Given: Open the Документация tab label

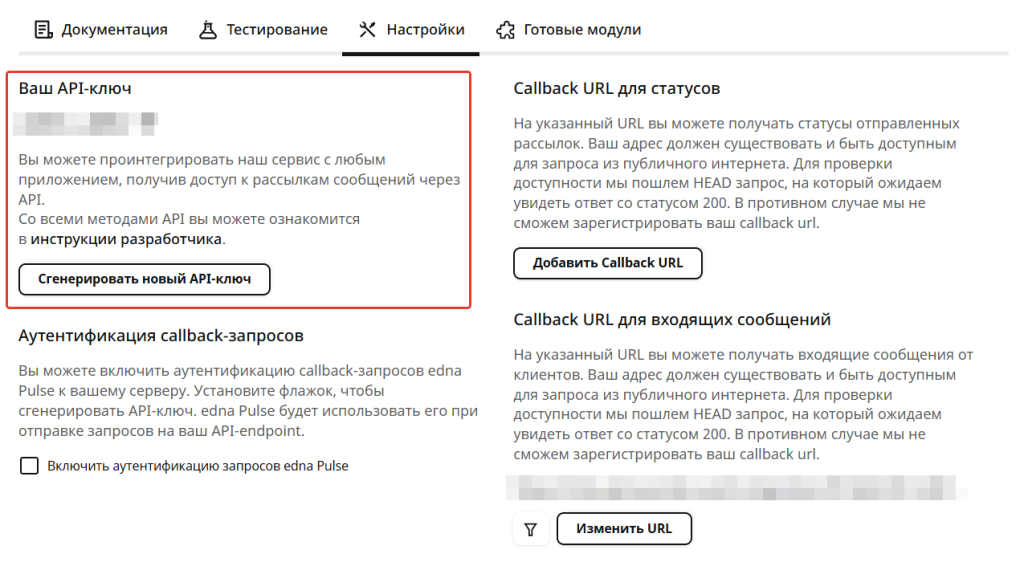Looking at the screenshot, I should coord(114,30).
